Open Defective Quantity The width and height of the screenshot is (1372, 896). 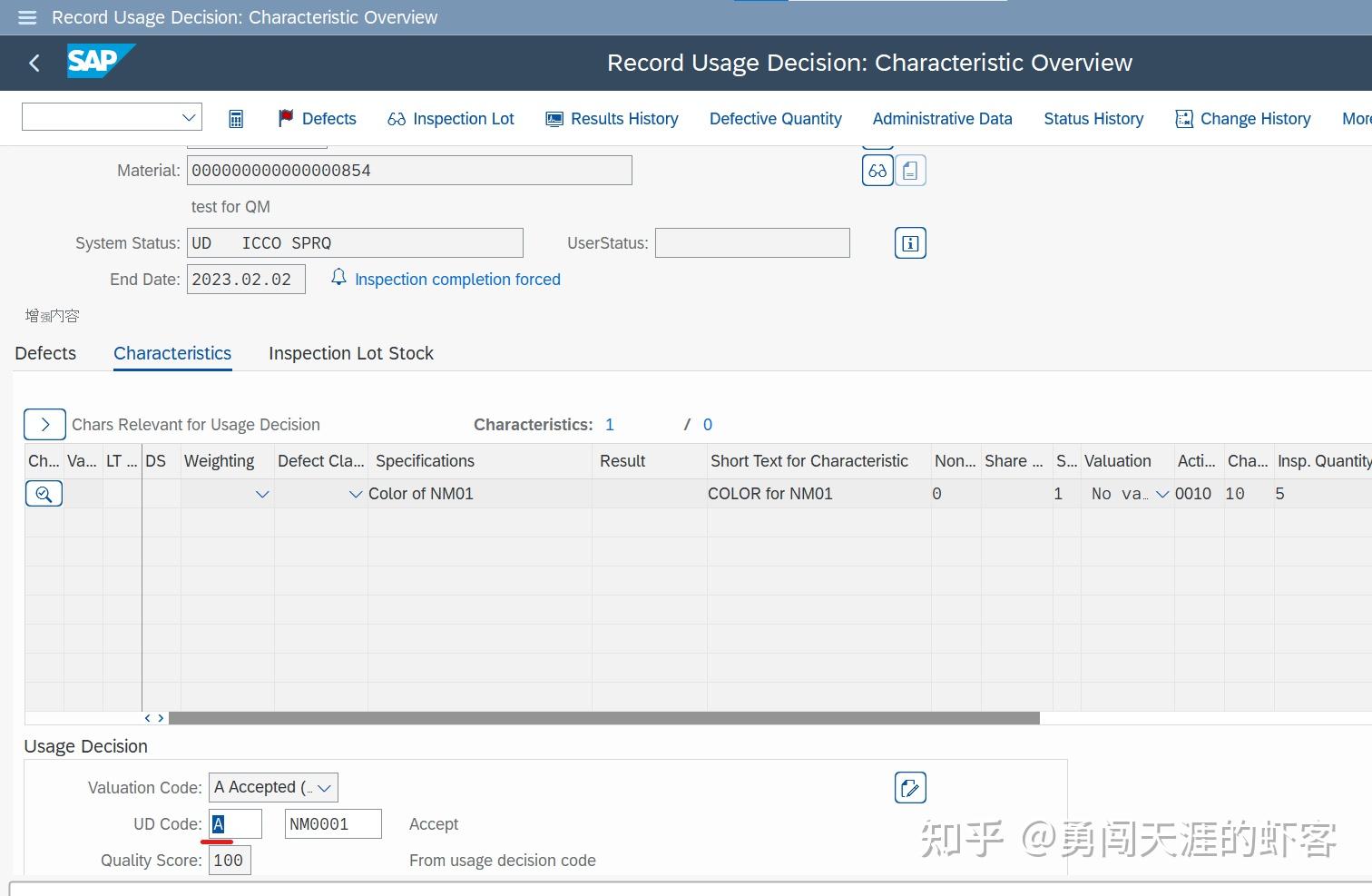click(x=776, y=119)
